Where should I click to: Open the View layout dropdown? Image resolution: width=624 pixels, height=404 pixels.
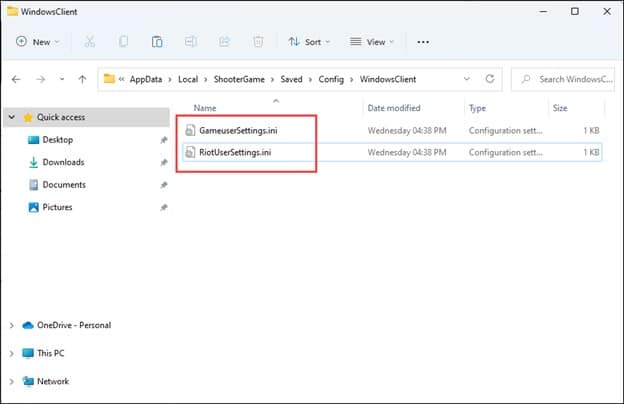point(372,42)
